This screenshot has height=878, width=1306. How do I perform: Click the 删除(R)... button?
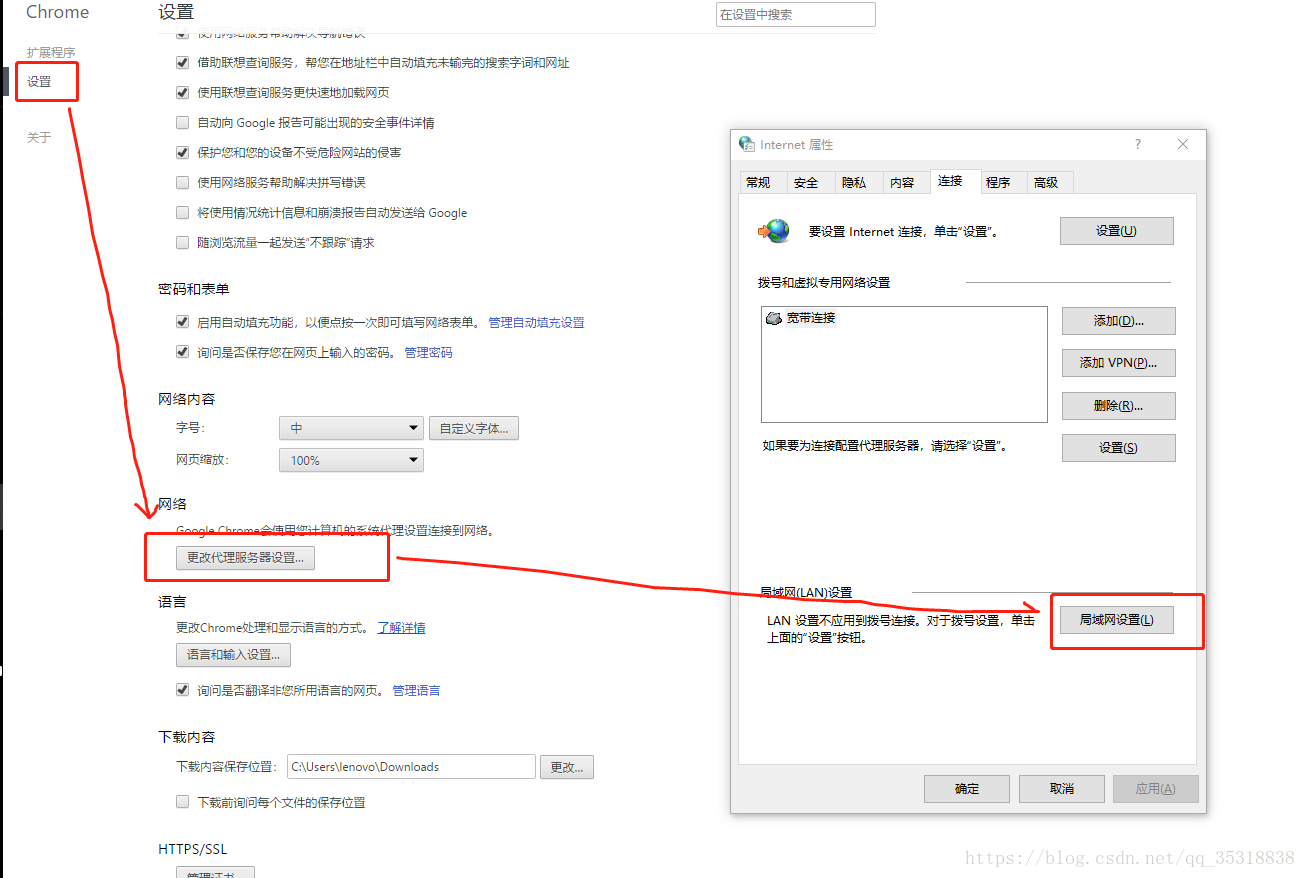(1118, 406)
